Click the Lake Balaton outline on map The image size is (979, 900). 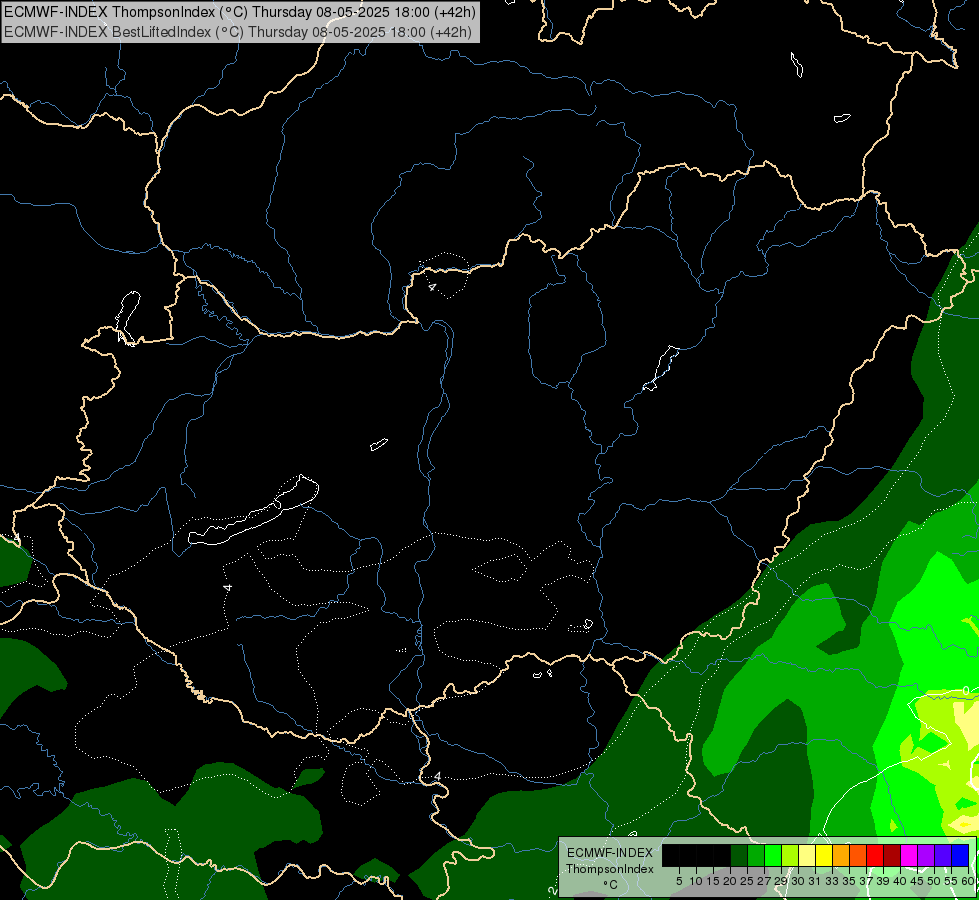pyautogui.click(x=253, y=512)
